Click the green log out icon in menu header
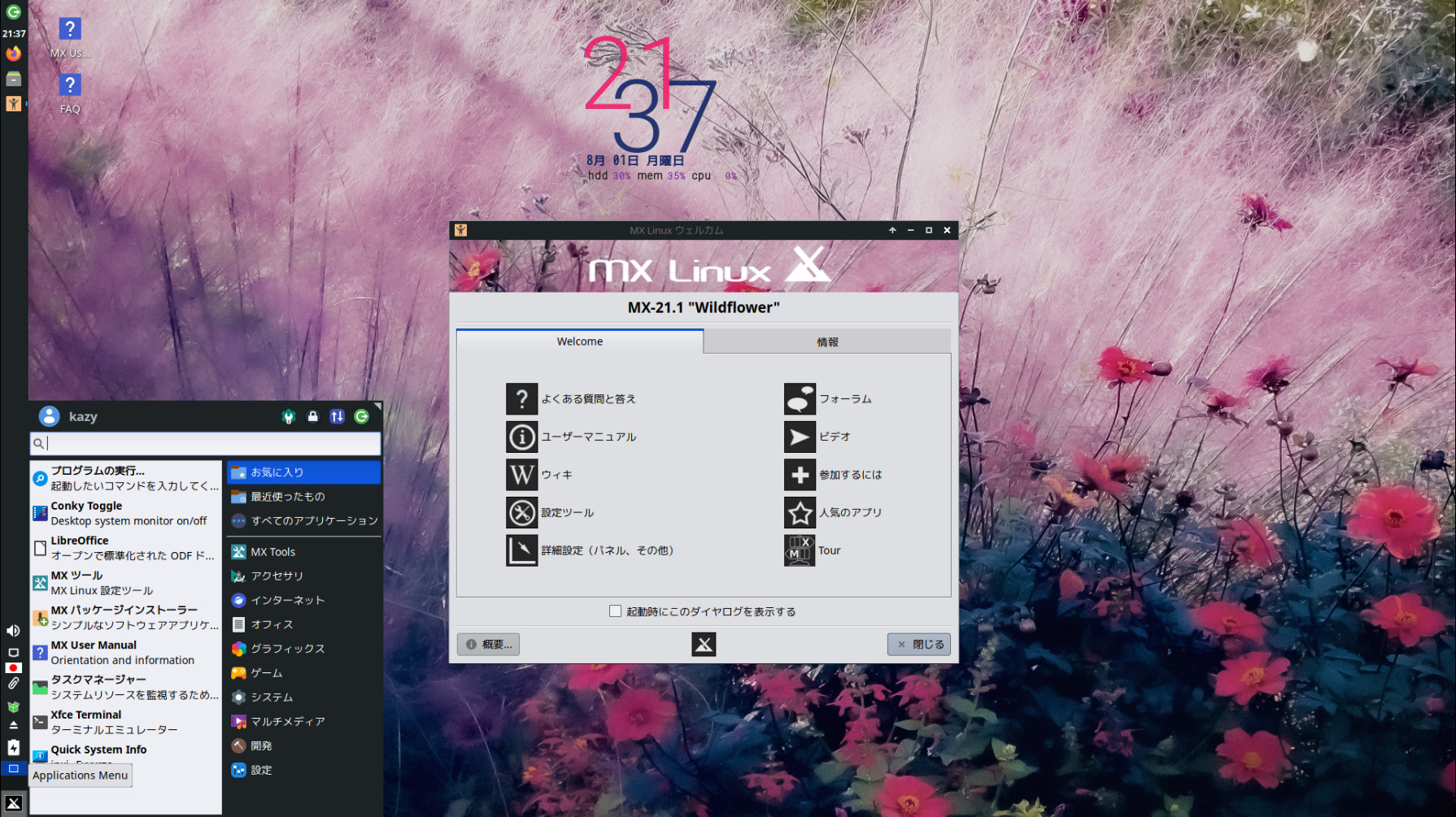1456x817 pixels. pos(361,417)
